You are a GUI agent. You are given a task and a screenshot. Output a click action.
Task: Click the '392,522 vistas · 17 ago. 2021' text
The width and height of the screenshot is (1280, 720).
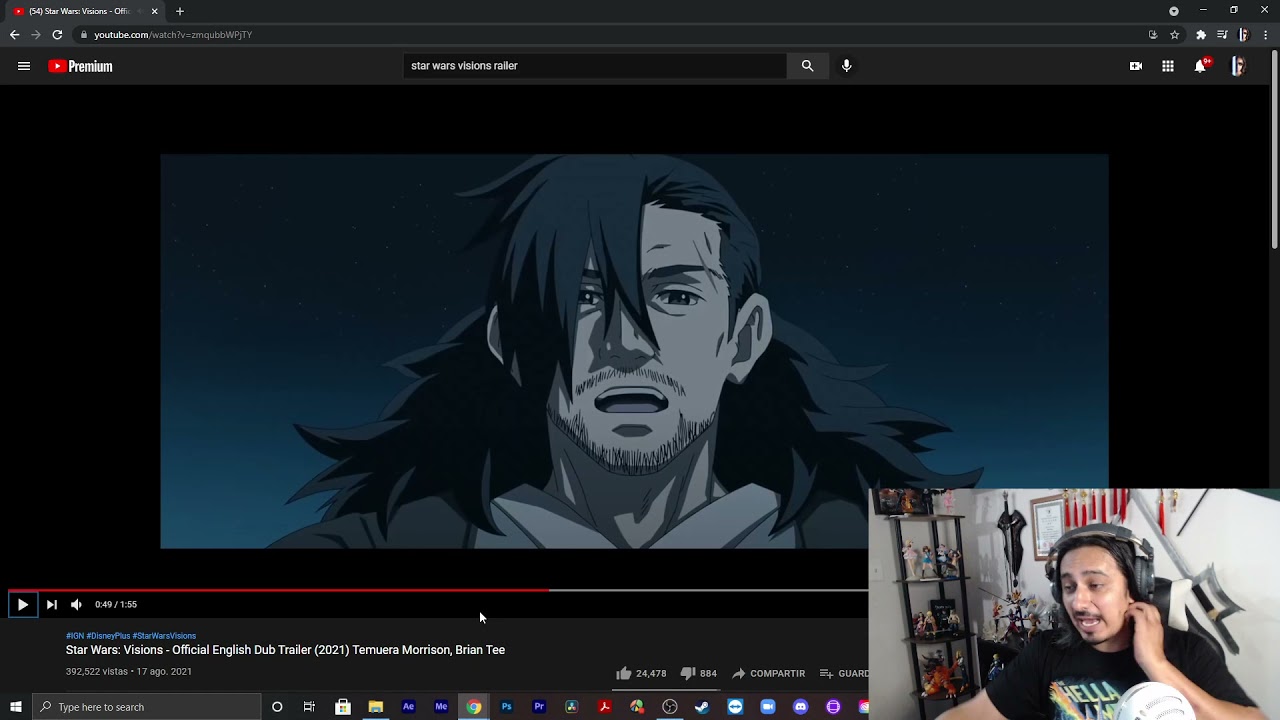pos(129,672)
